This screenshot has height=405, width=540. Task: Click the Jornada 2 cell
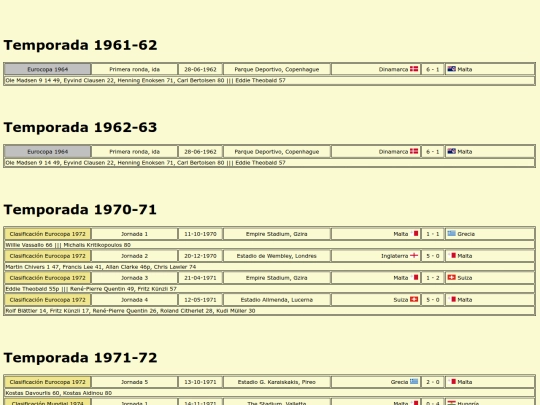(135, 256)
